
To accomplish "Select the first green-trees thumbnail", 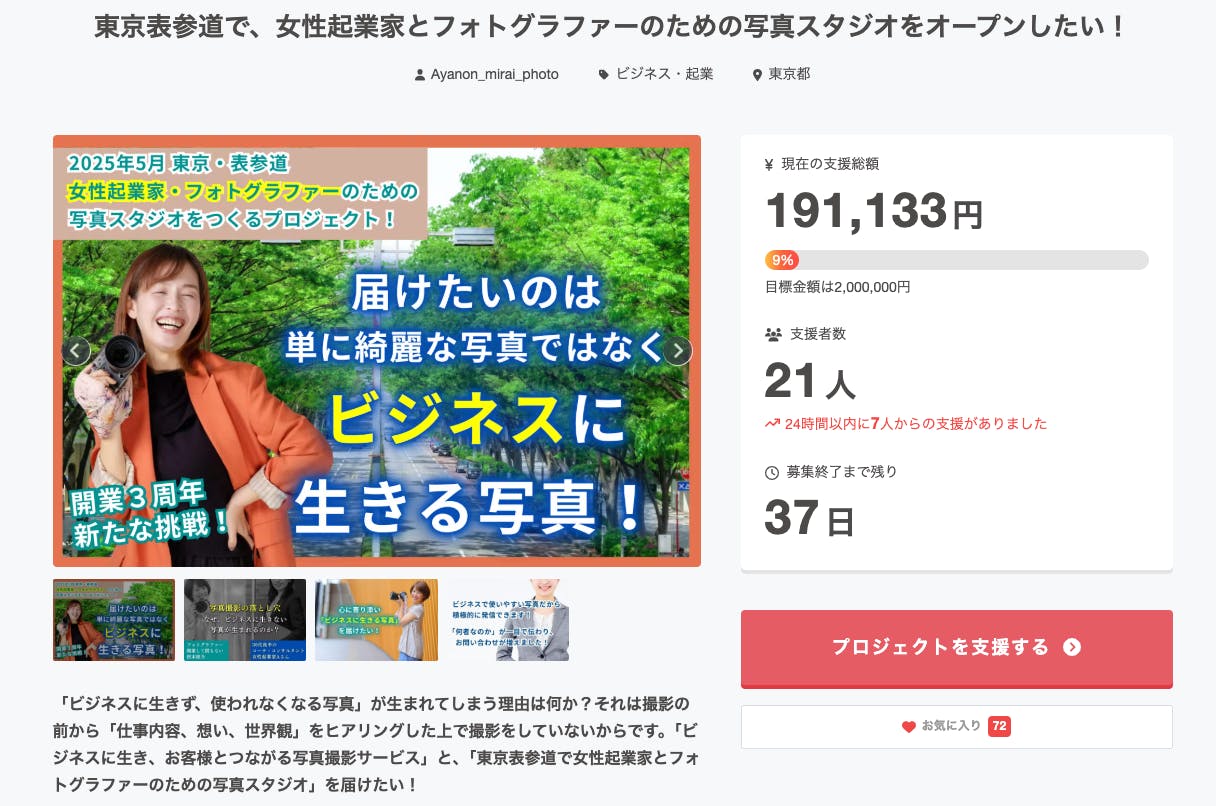I will [x=114, y=620].
